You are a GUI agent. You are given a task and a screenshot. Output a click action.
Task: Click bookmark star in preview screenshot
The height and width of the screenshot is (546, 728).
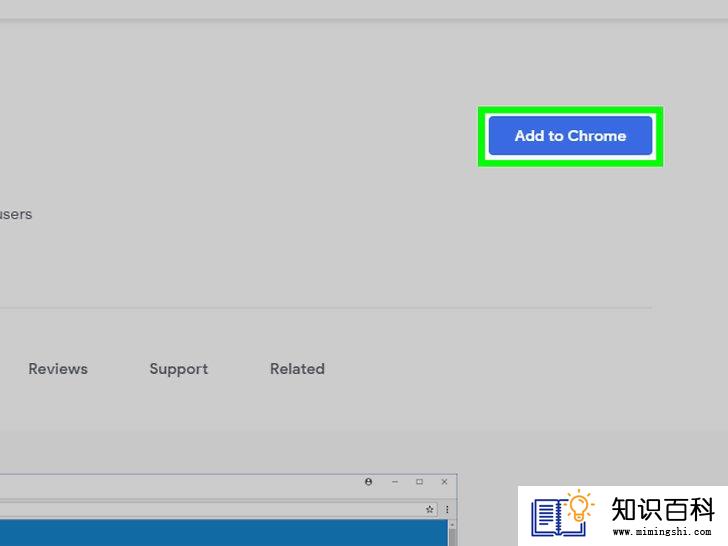(x=429, y=509)
